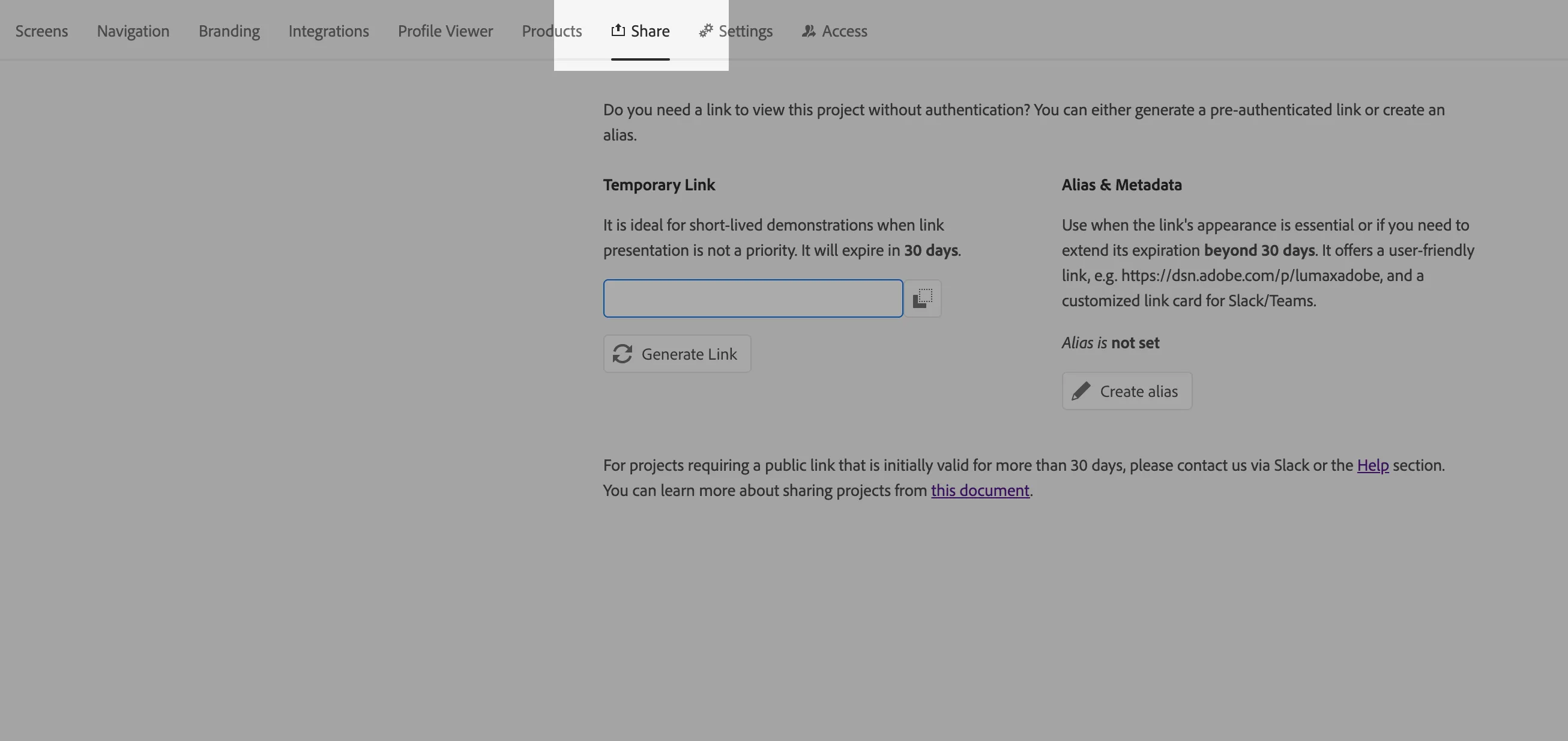Open the Branding tab
The width and height of the screenshot is (1568, 741).
[229, 31]
